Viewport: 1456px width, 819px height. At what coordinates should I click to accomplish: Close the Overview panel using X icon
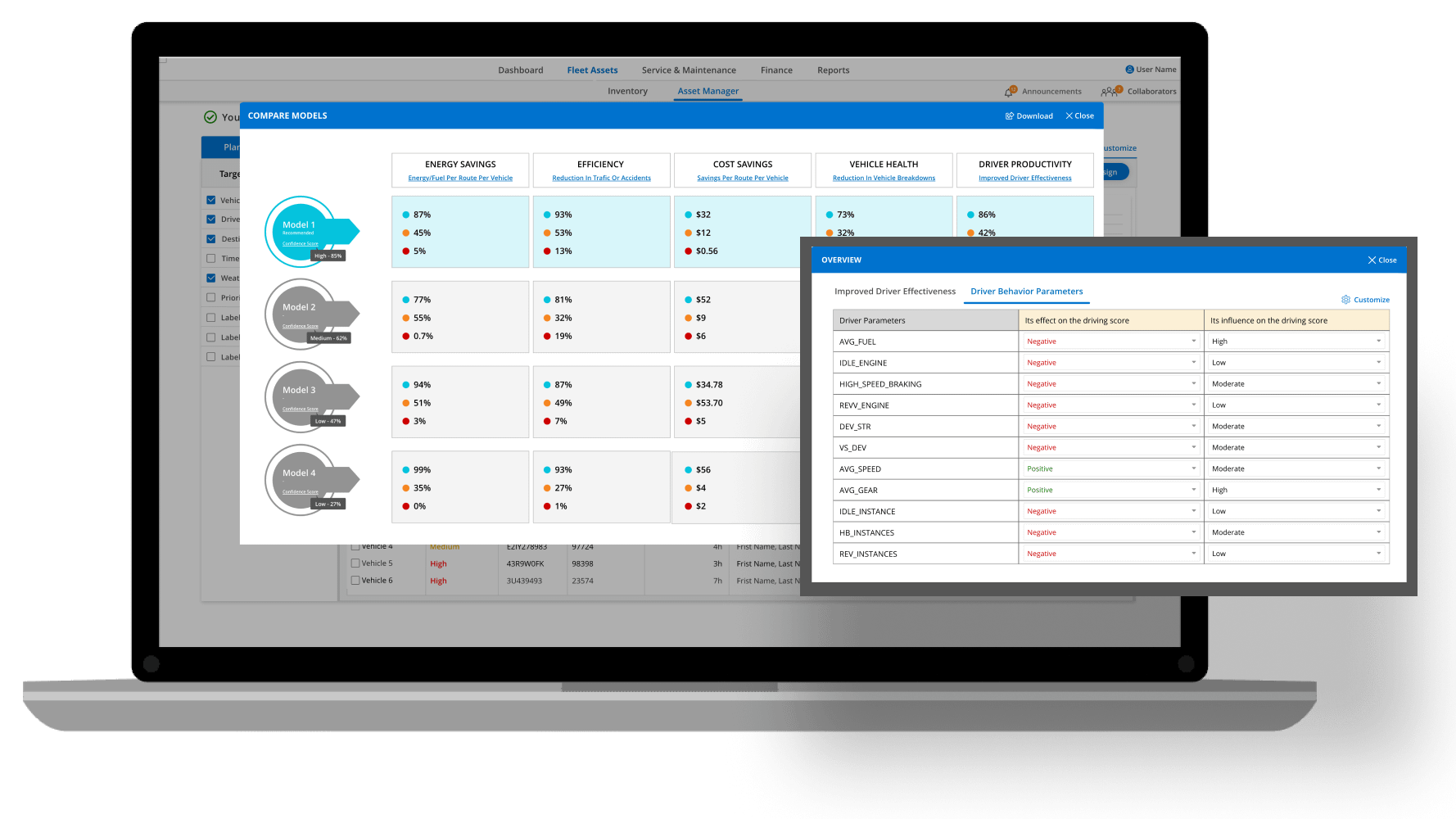(x=1372, y=260)
